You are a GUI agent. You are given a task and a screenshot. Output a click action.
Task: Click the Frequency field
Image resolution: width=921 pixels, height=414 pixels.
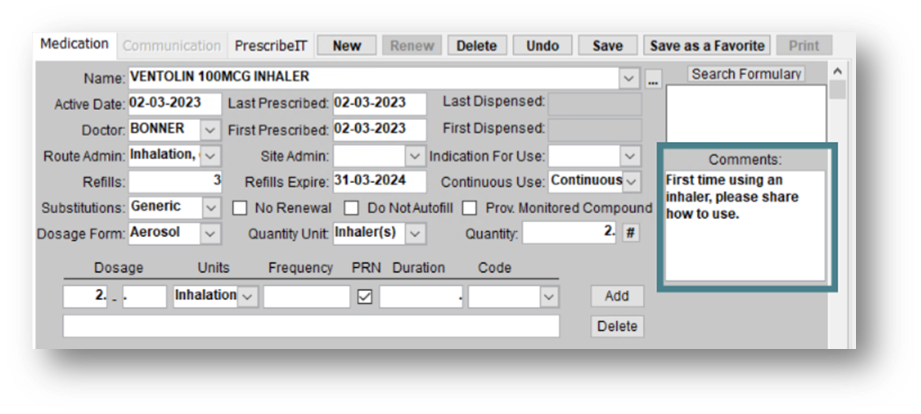tap(307, 297)
